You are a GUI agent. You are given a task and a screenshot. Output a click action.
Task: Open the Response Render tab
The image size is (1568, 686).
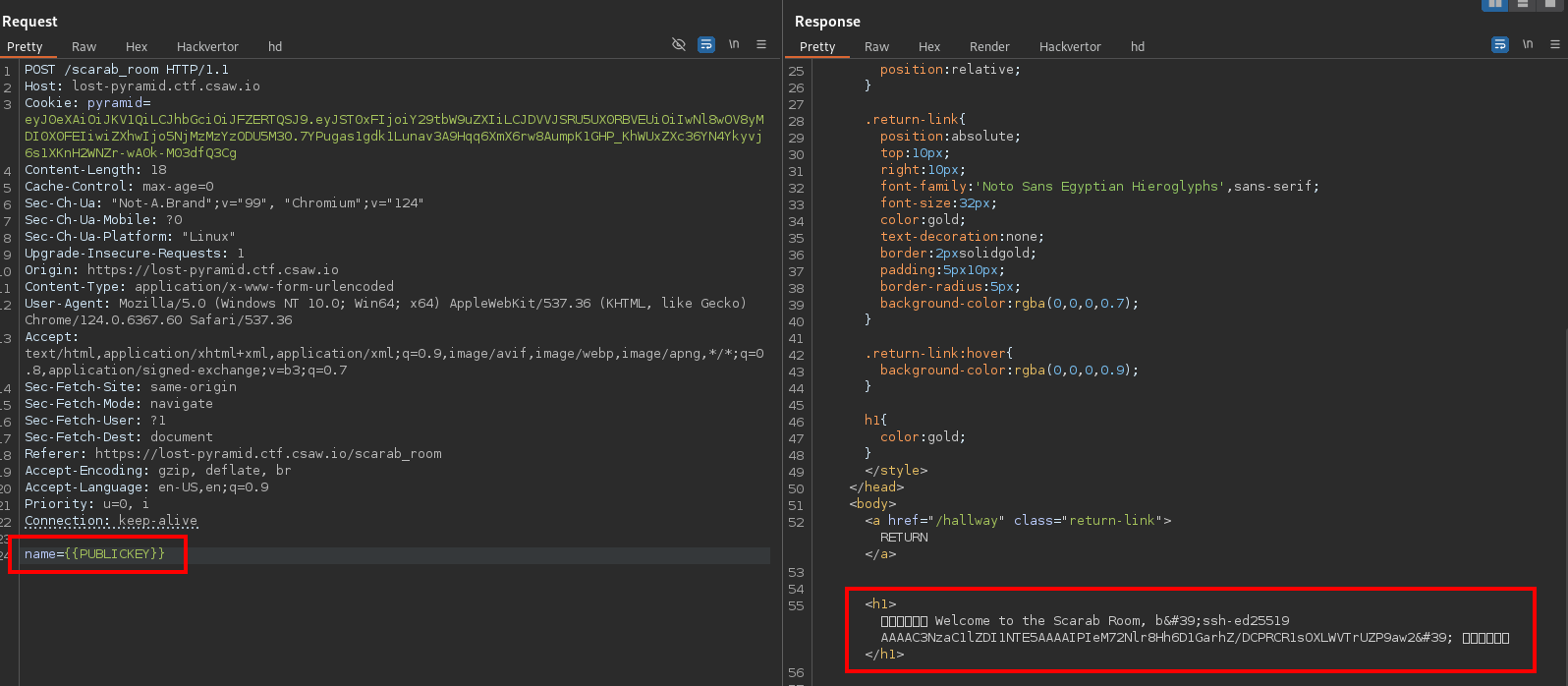pos(989,46)
